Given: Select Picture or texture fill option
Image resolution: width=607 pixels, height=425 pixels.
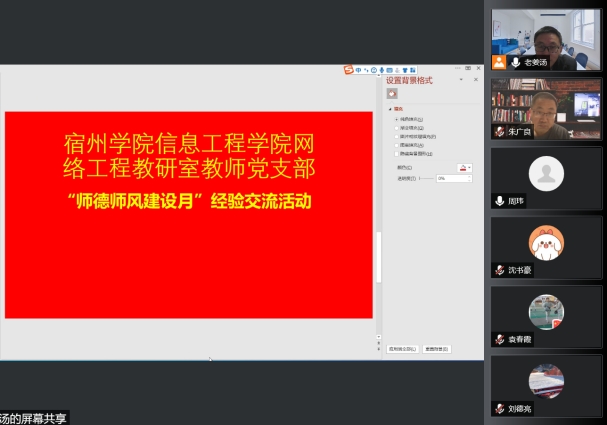Looking at the screenshot, I should 396,137.
